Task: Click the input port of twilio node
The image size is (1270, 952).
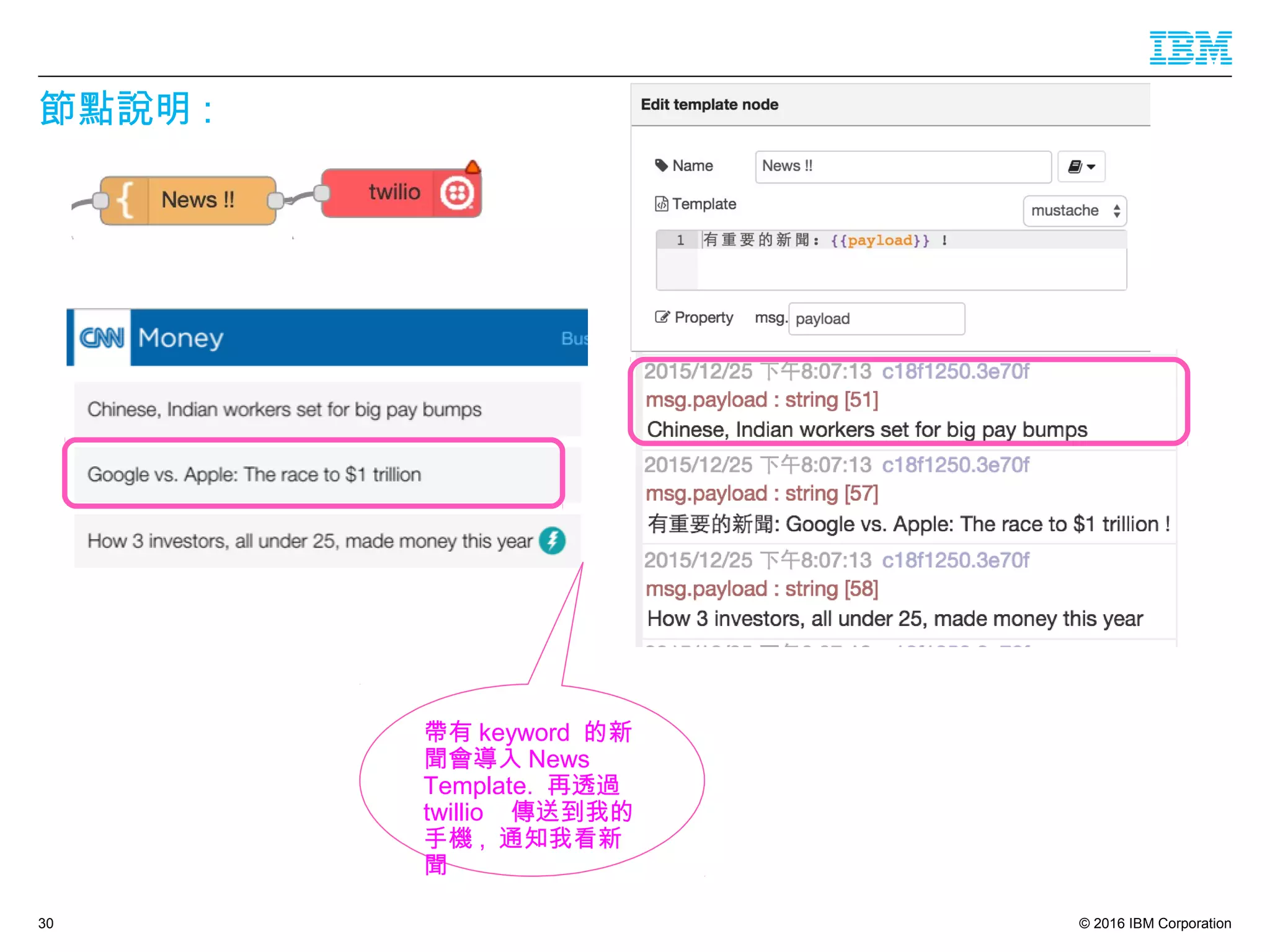Action: pos(321,193)
